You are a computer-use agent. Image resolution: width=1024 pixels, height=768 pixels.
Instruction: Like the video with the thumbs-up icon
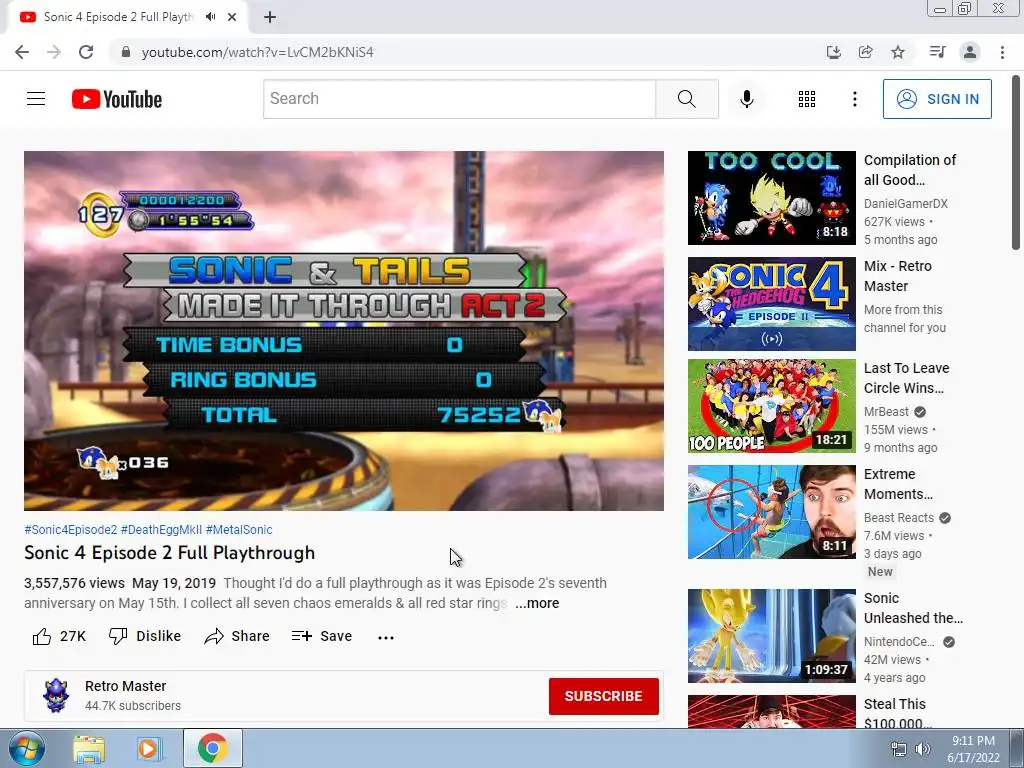click(x=42, y=636)
